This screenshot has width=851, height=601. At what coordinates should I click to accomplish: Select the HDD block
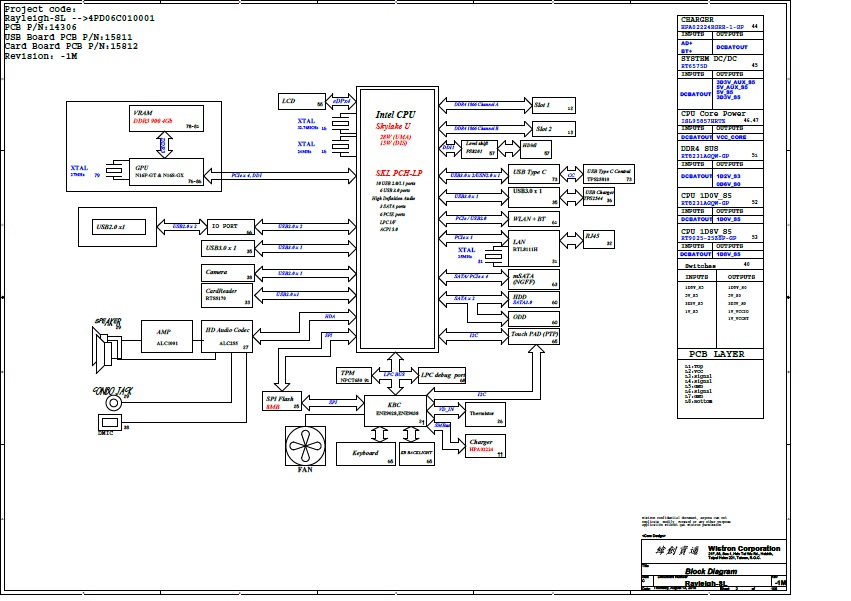534,300
